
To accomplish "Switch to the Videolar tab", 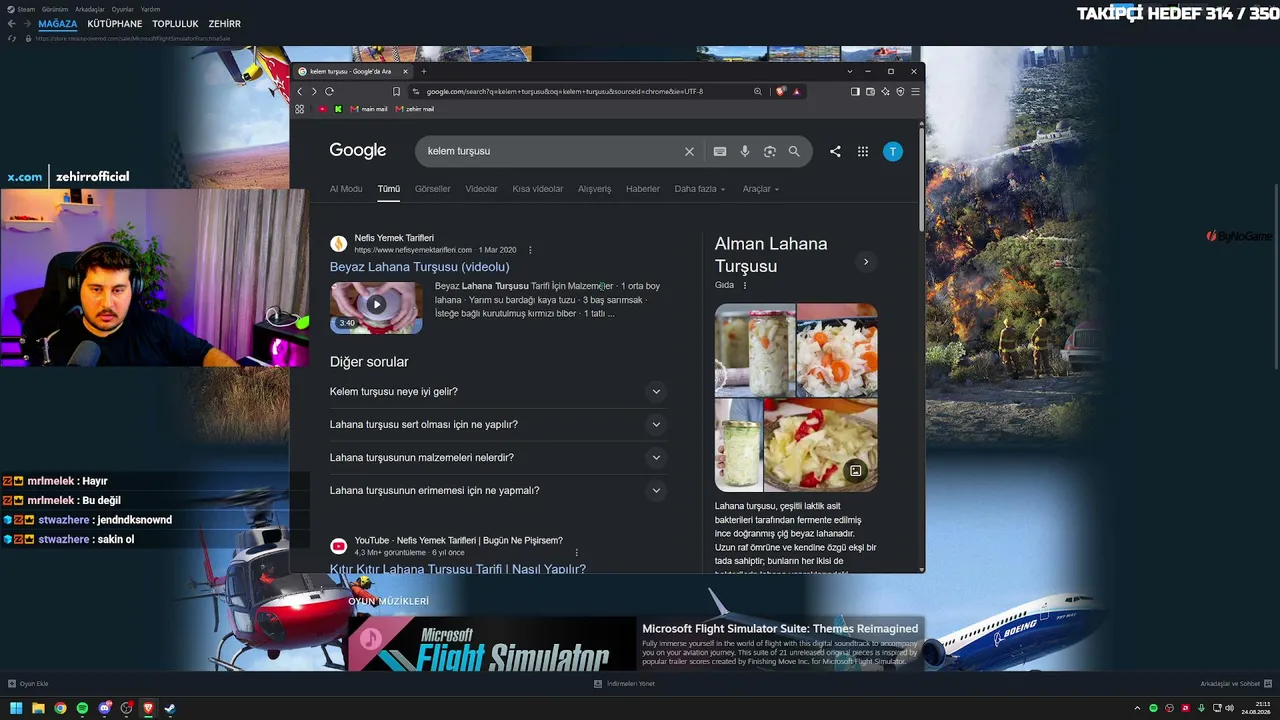I will point(481,189).
